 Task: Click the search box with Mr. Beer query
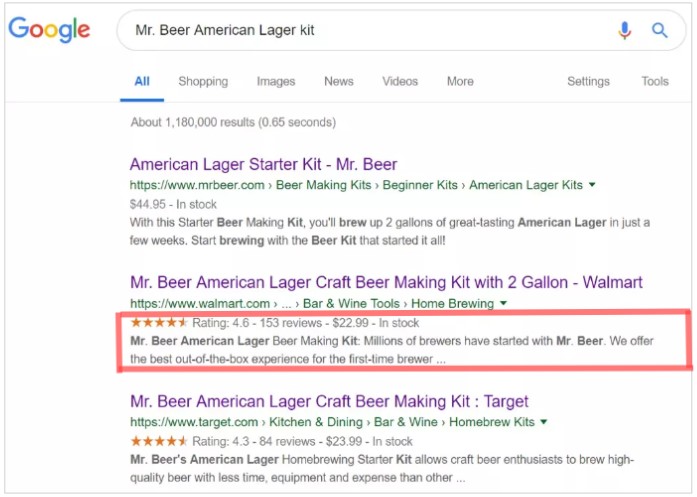pos(401,30)
